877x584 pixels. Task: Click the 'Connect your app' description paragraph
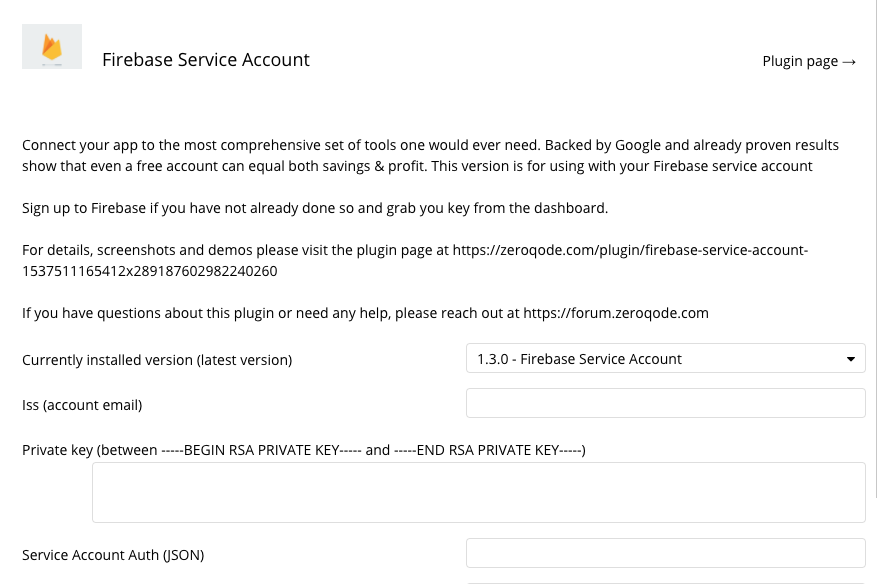[x=430, y=156]
